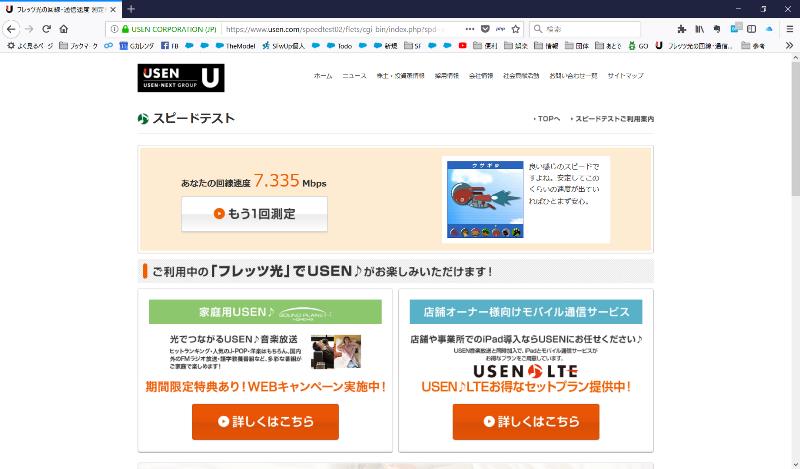Viewport: 800px width, 469px height.
Task: Click the USEN-NEXT GROUP logo
Action: [181, 78]
